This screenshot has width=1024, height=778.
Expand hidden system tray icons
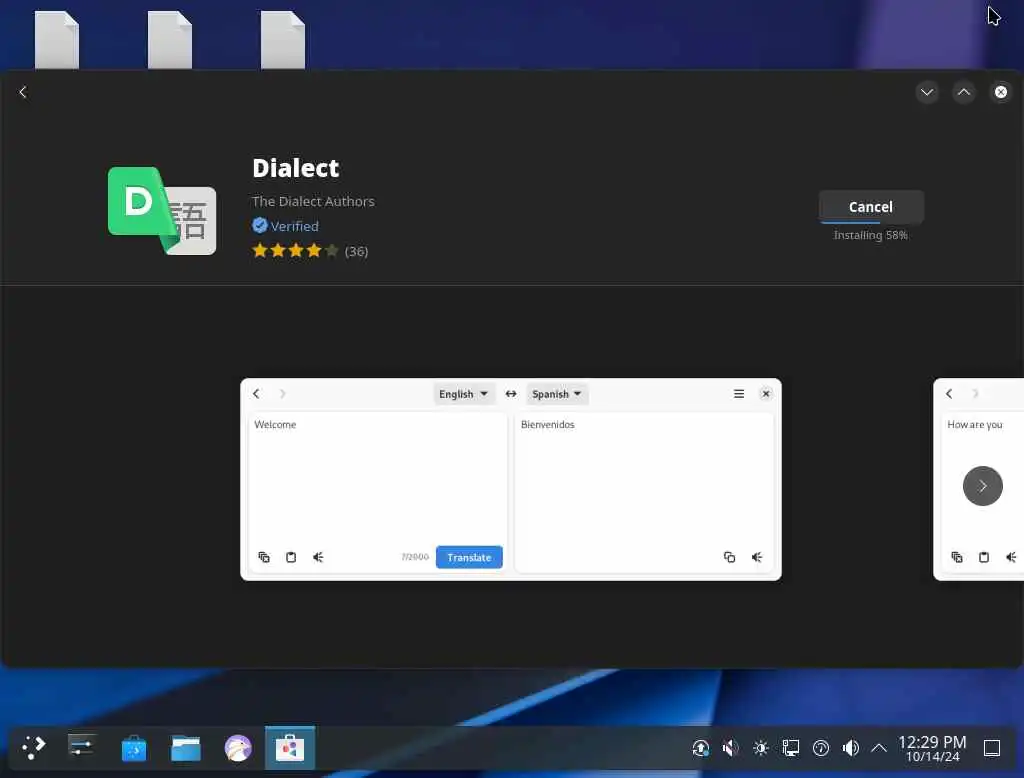(x=879, y=747)
